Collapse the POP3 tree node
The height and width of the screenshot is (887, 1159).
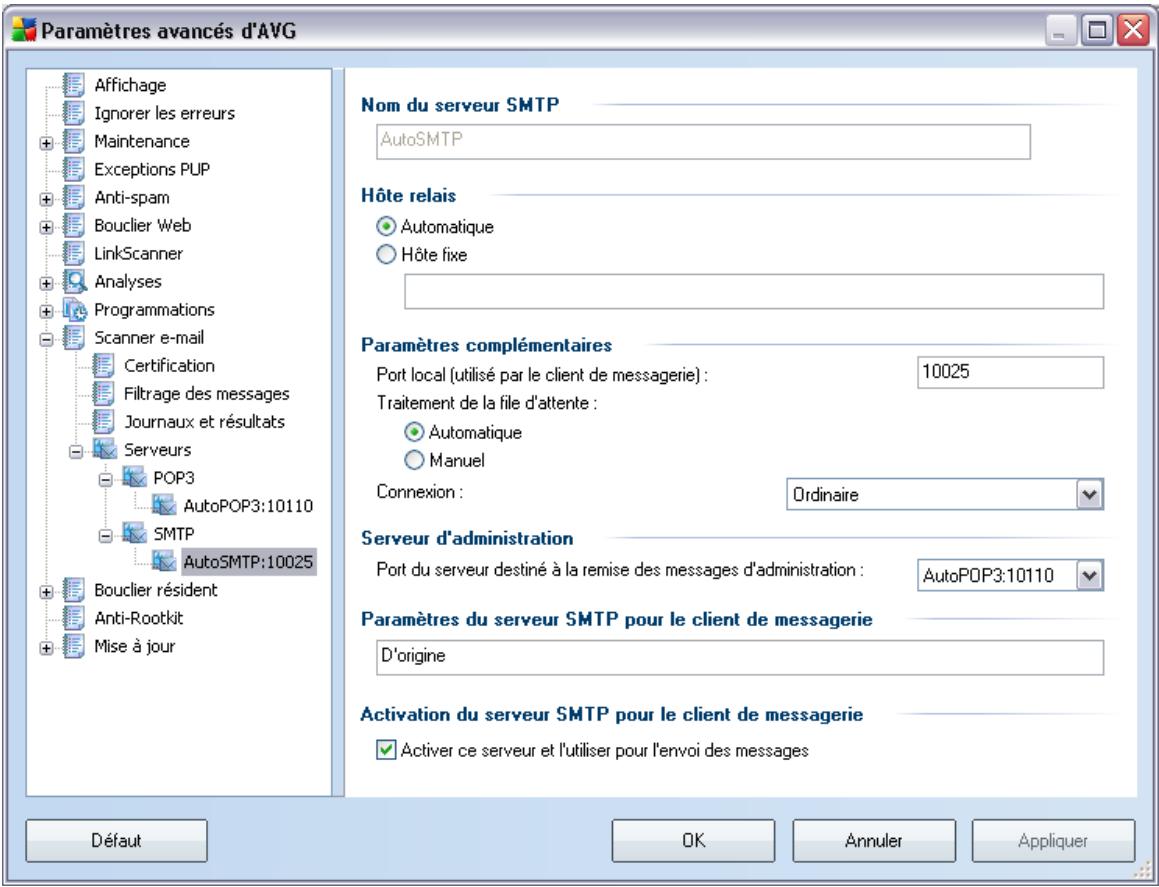tap(106, 480)
